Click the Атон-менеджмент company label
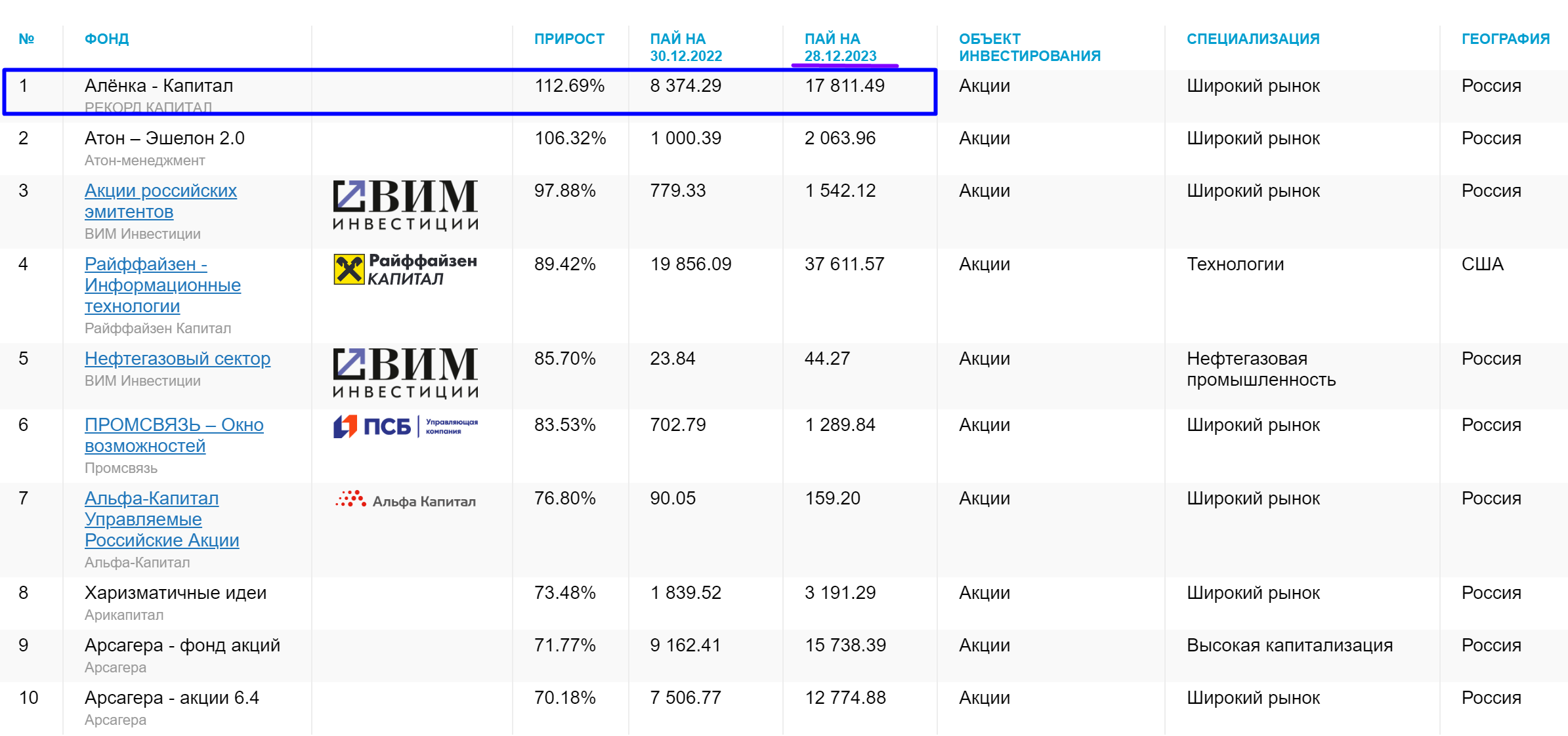Image resolution: width=1568 pixels, height=736 pixels. tap(145, 161)
